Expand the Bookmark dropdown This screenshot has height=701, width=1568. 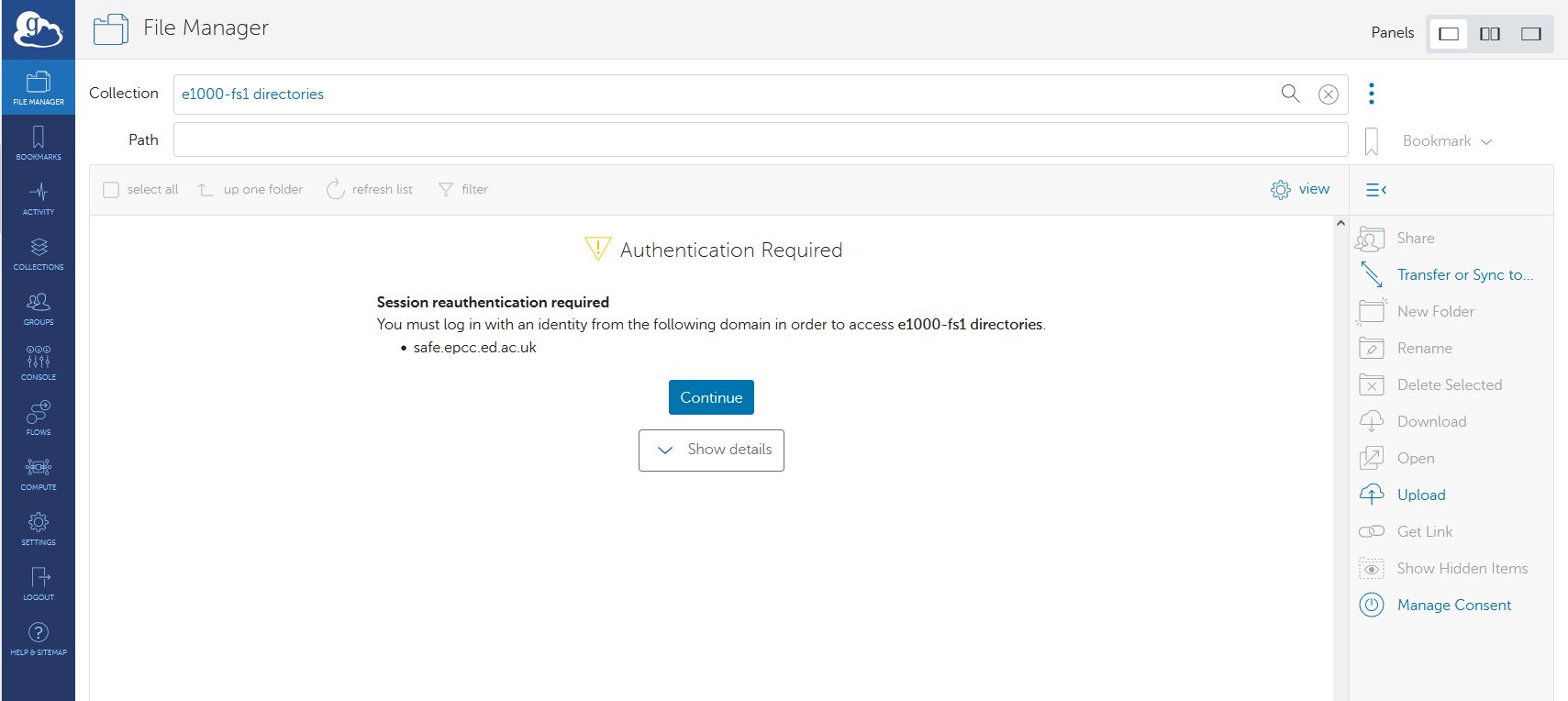click(1447, 141)
